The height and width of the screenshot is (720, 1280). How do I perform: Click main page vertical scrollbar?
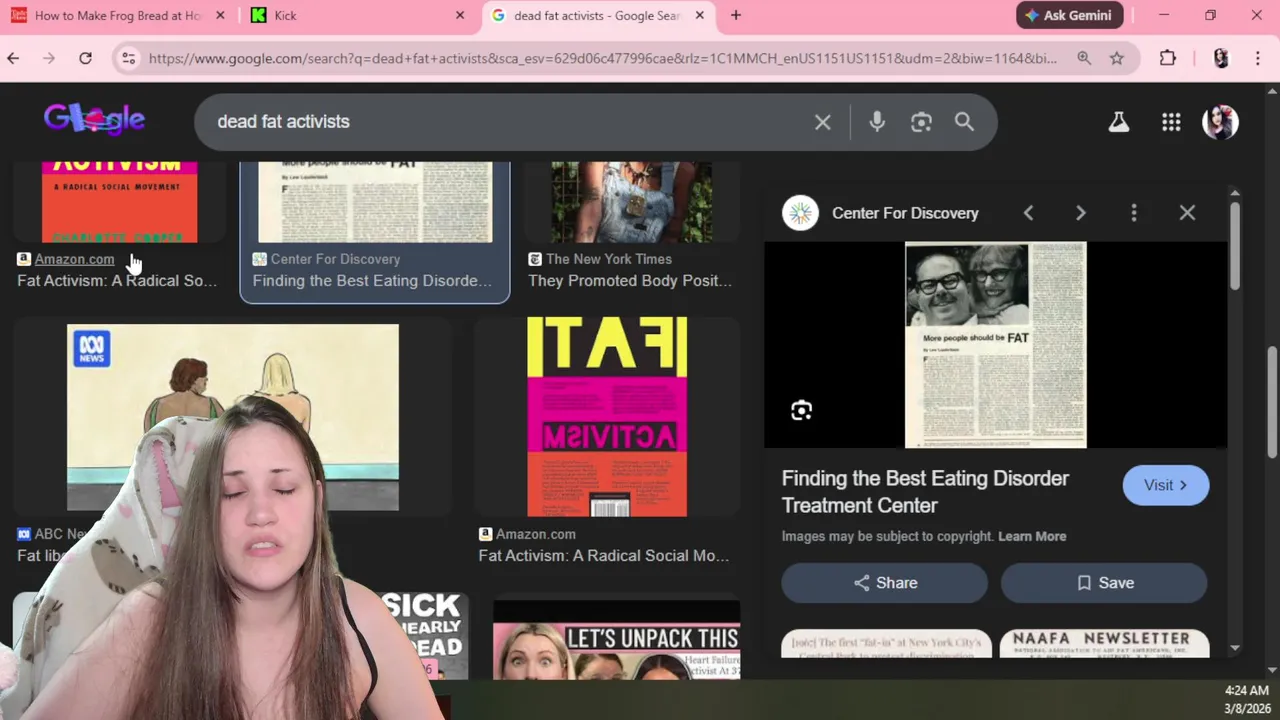[x=1272, y=400]
